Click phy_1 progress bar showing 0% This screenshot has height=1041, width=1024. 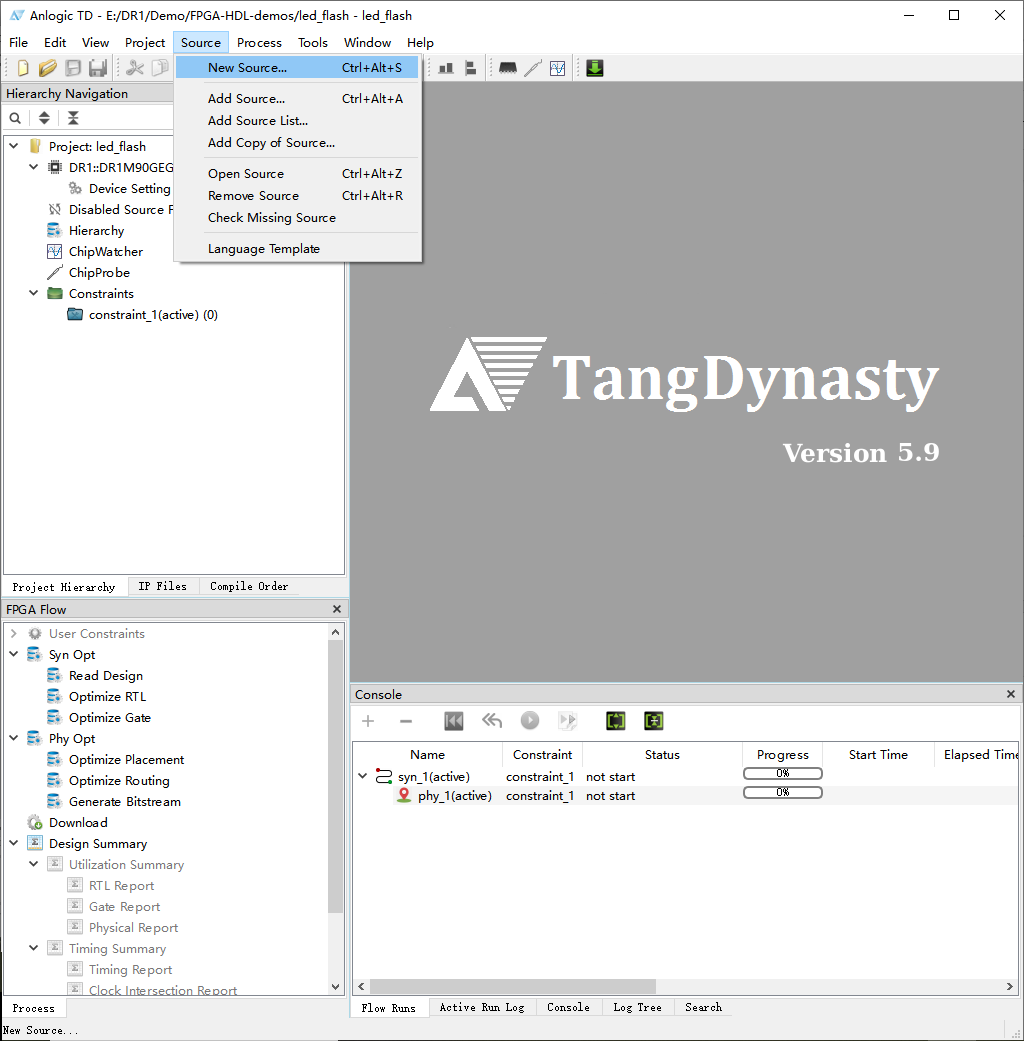[783, 793]
